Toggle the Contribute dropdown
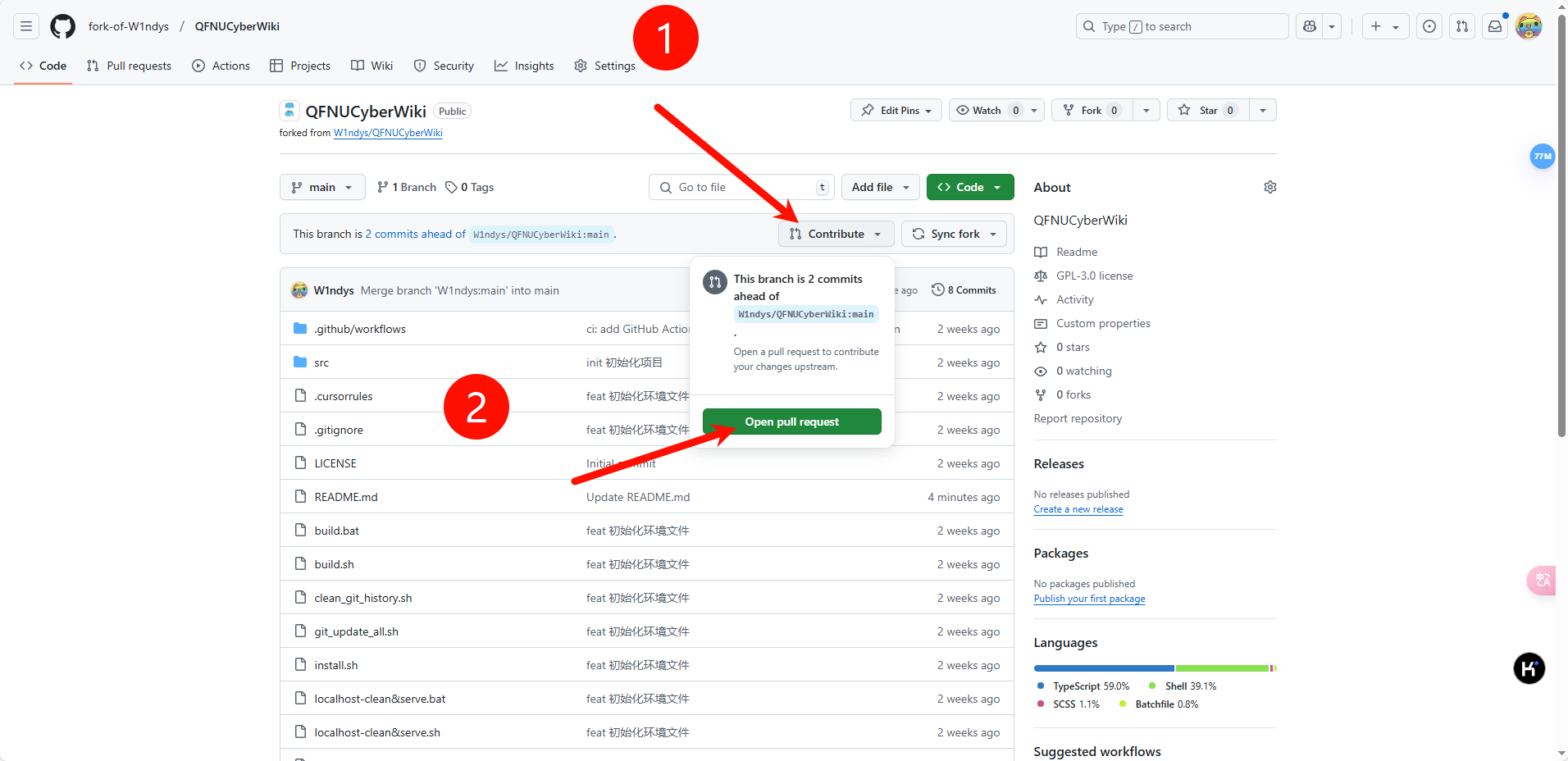This screenshot has height=761, width=1568. pos(836,234)
